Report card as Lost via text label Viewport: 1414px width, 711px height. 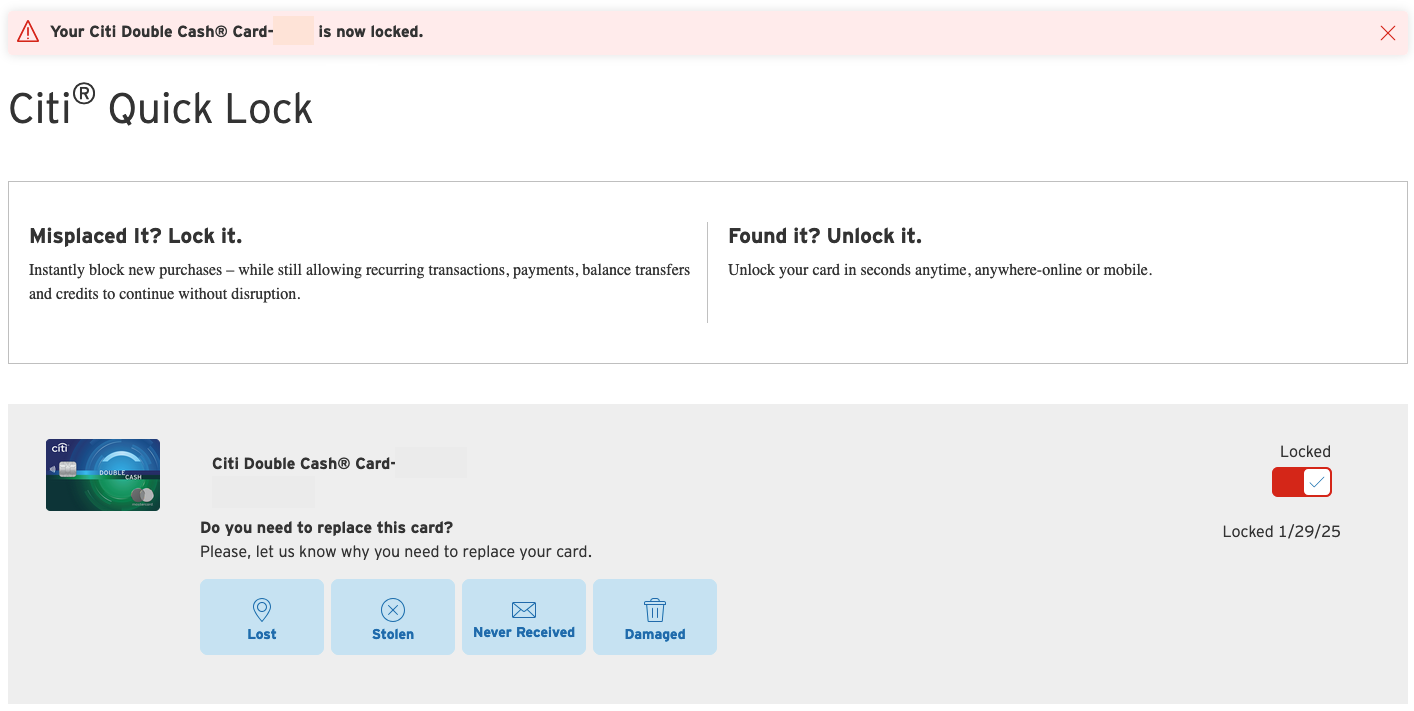point(262,634)
